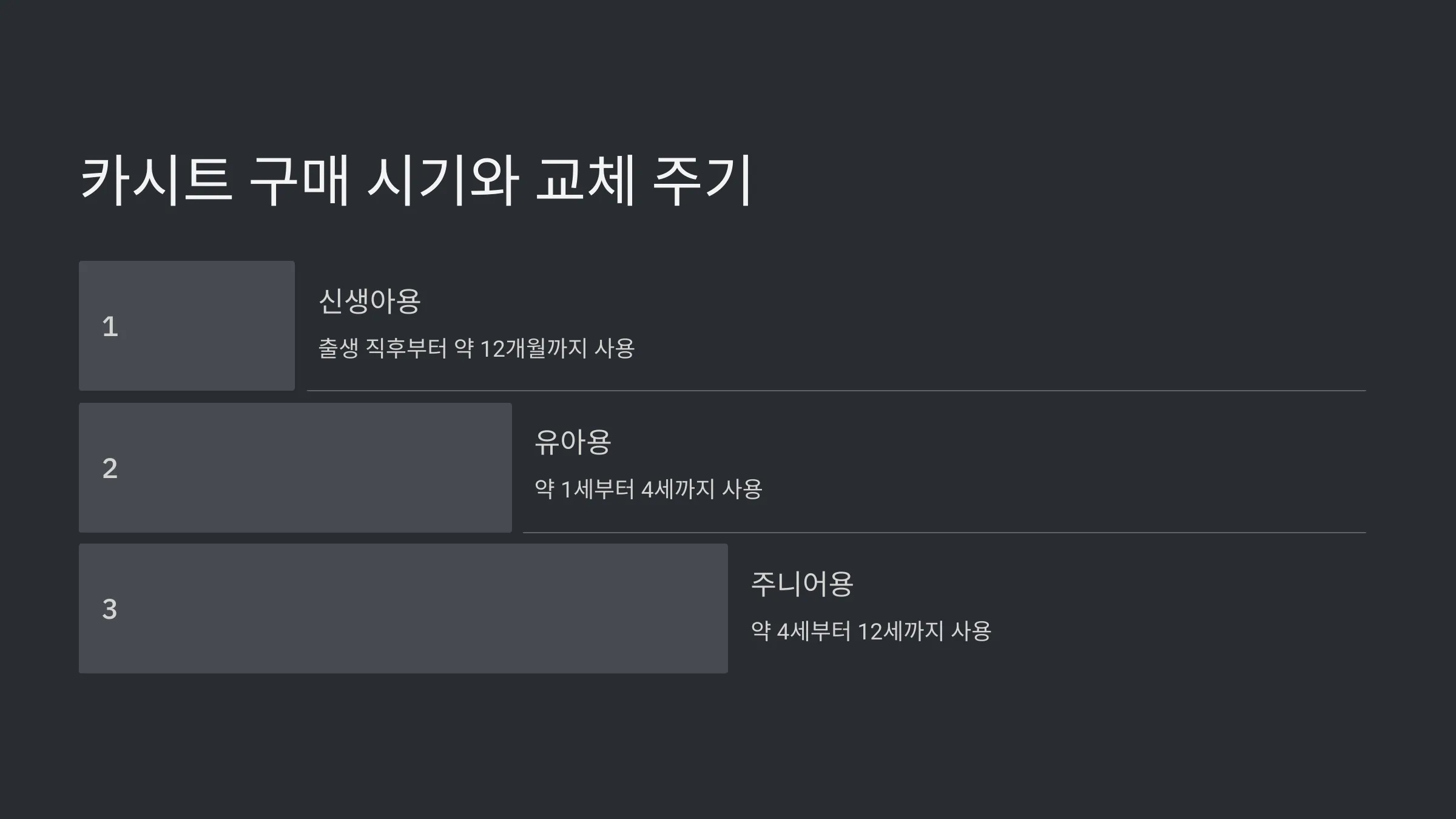
Task: Click the 유아용 heading
Action: point(573,442)
